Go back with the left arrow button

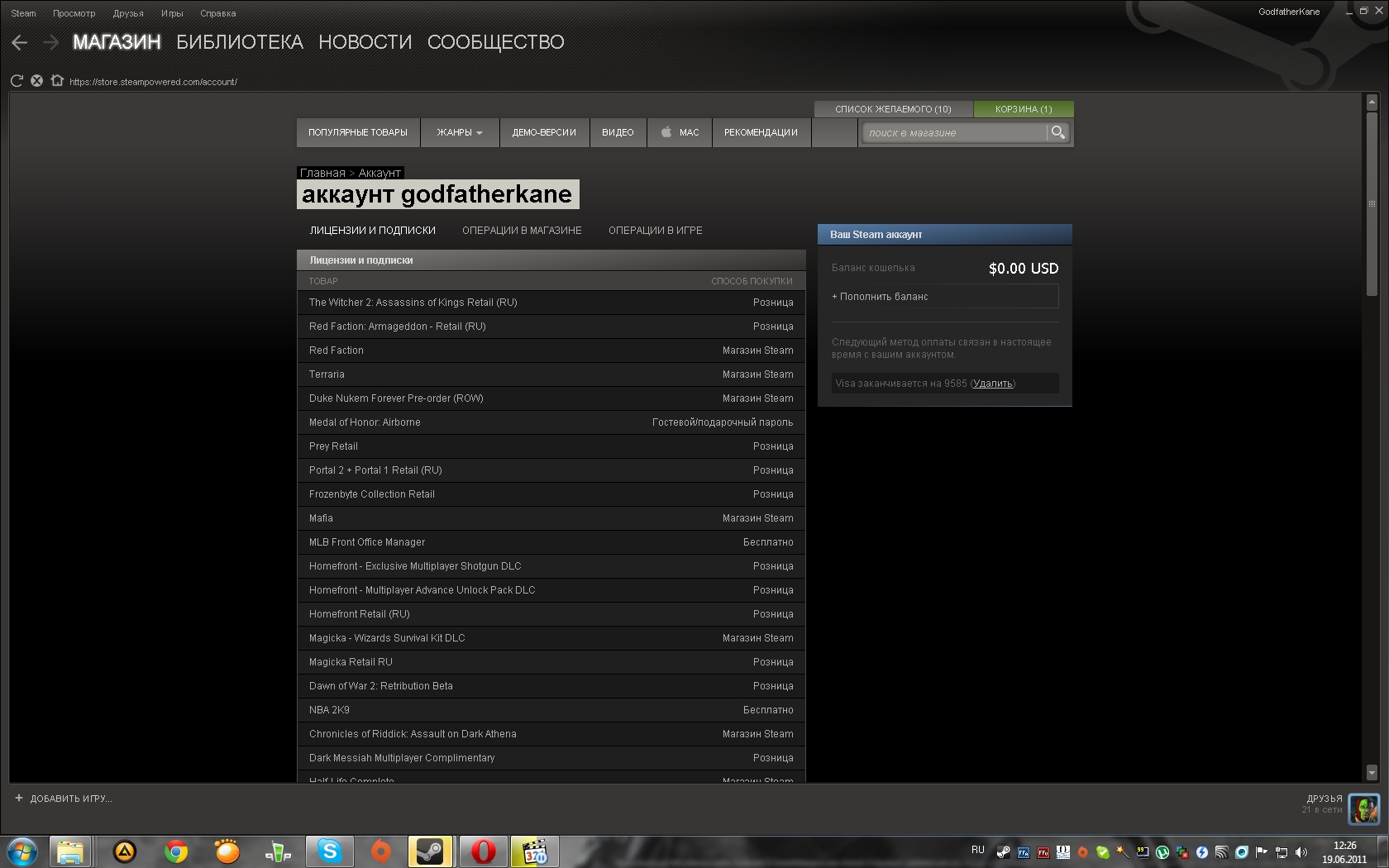pyautogui.click(x=20, y=42)
